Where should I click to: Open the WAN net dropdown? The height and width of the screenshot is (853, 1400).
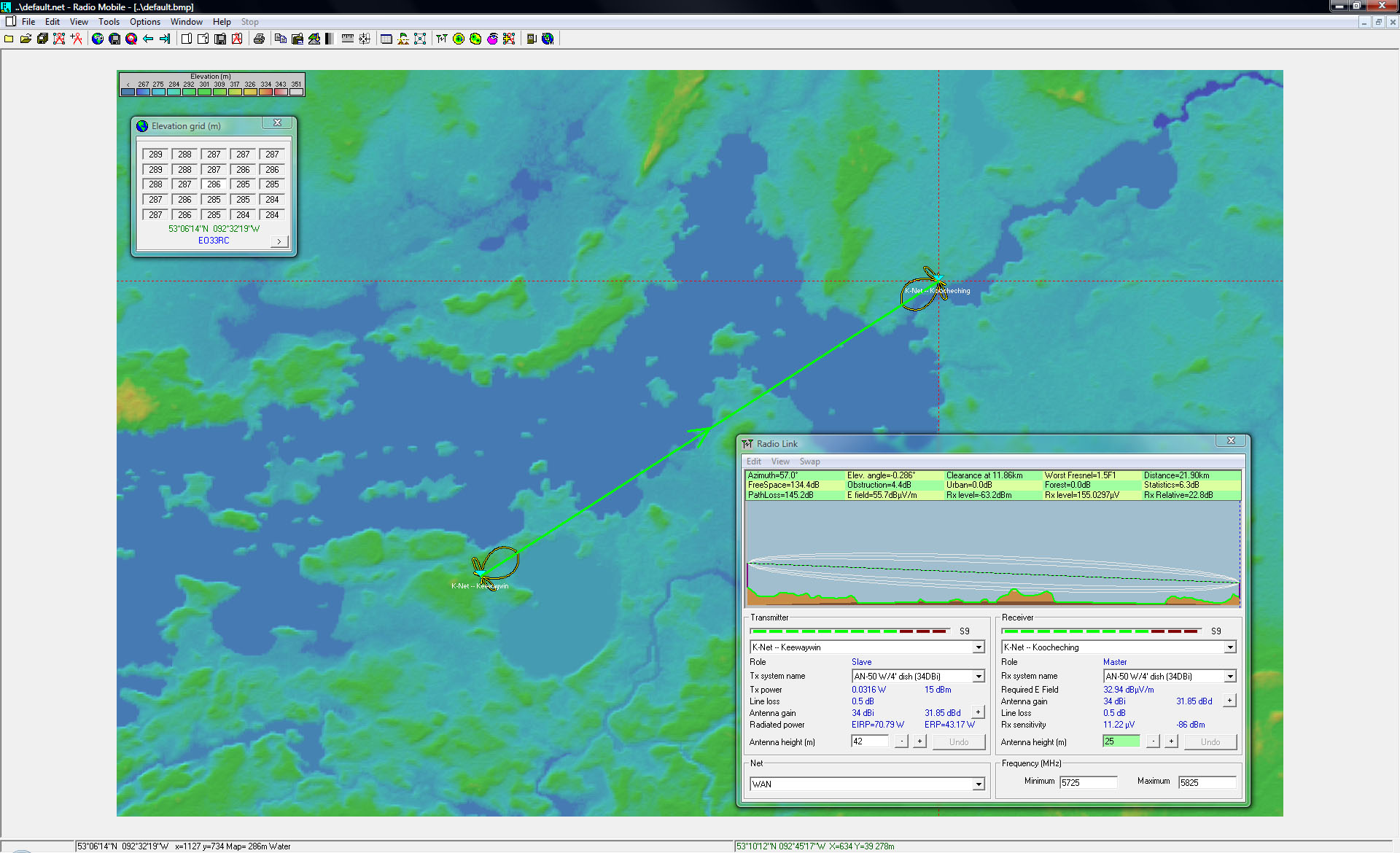click(979, 784)
